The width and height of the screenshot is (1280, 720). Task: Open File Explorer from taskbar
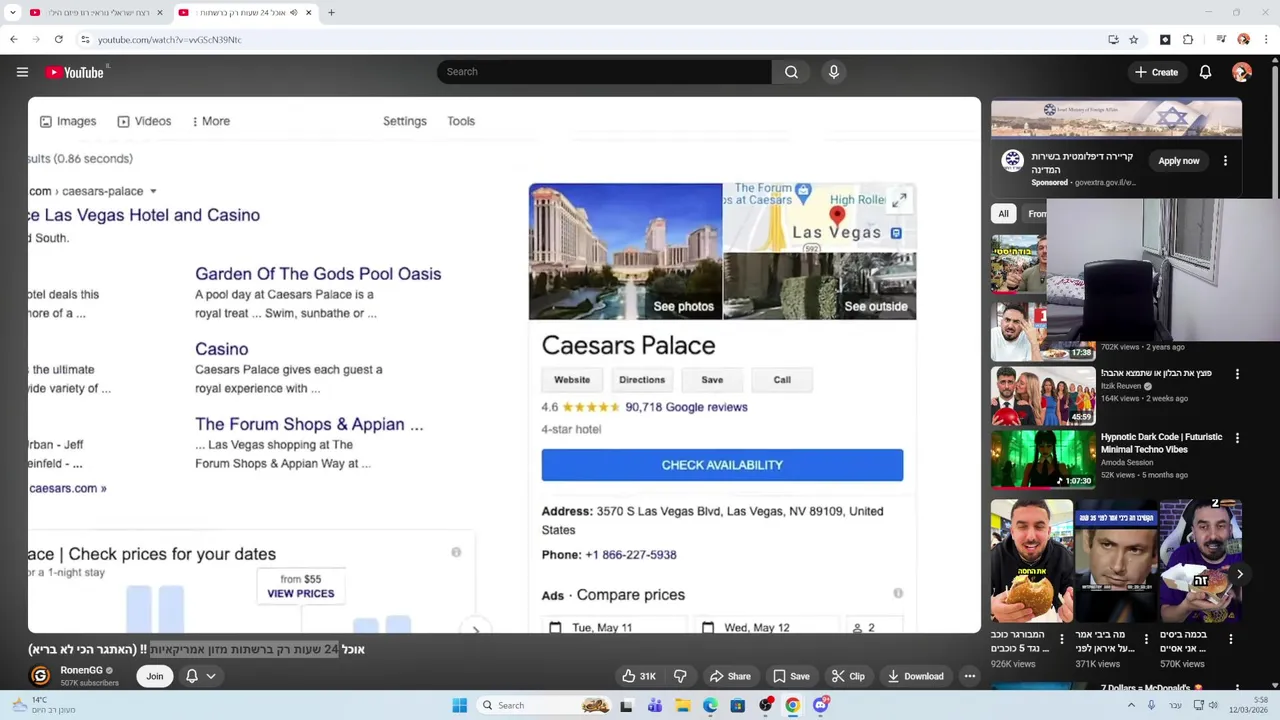683,705
